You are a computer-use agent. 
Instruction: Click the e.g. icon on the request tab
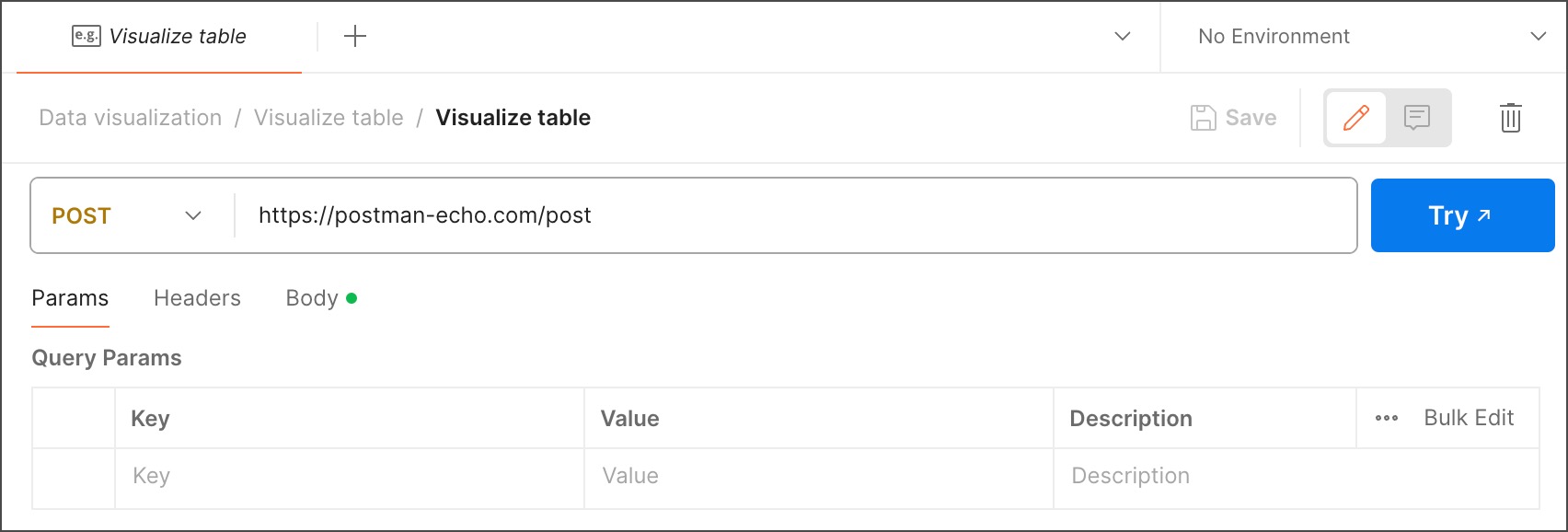(x=85, y=36)
